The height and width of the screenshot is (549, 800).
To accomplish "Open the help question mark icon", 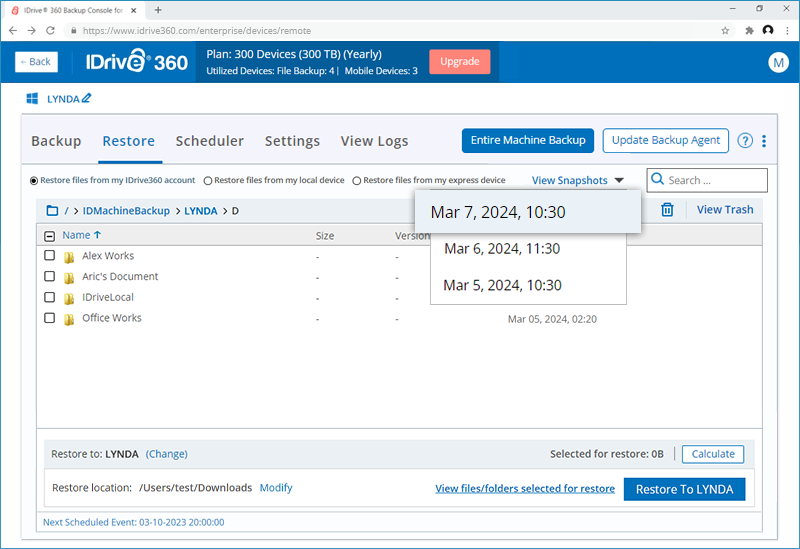I will 745,141.
